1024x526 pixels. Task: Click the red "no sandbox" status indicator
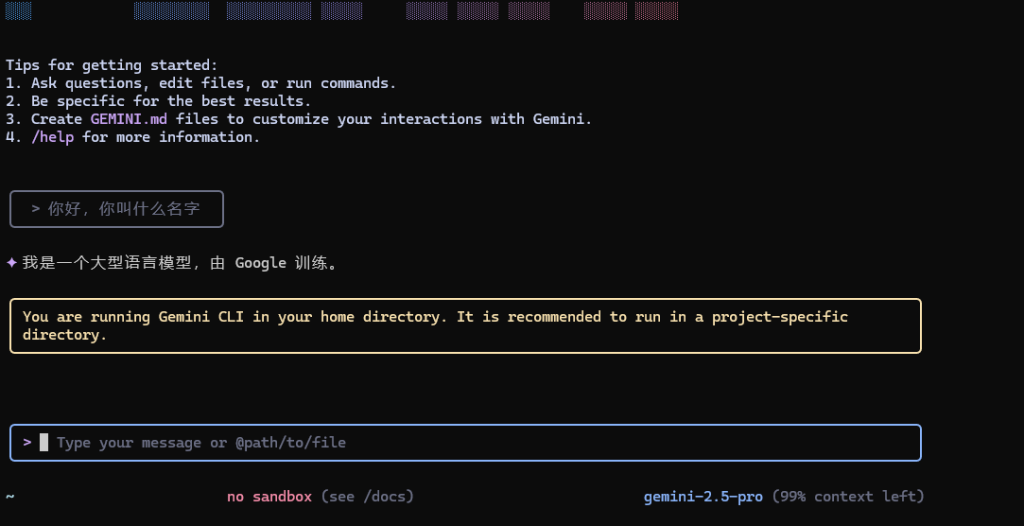click(x=269, y=497)
